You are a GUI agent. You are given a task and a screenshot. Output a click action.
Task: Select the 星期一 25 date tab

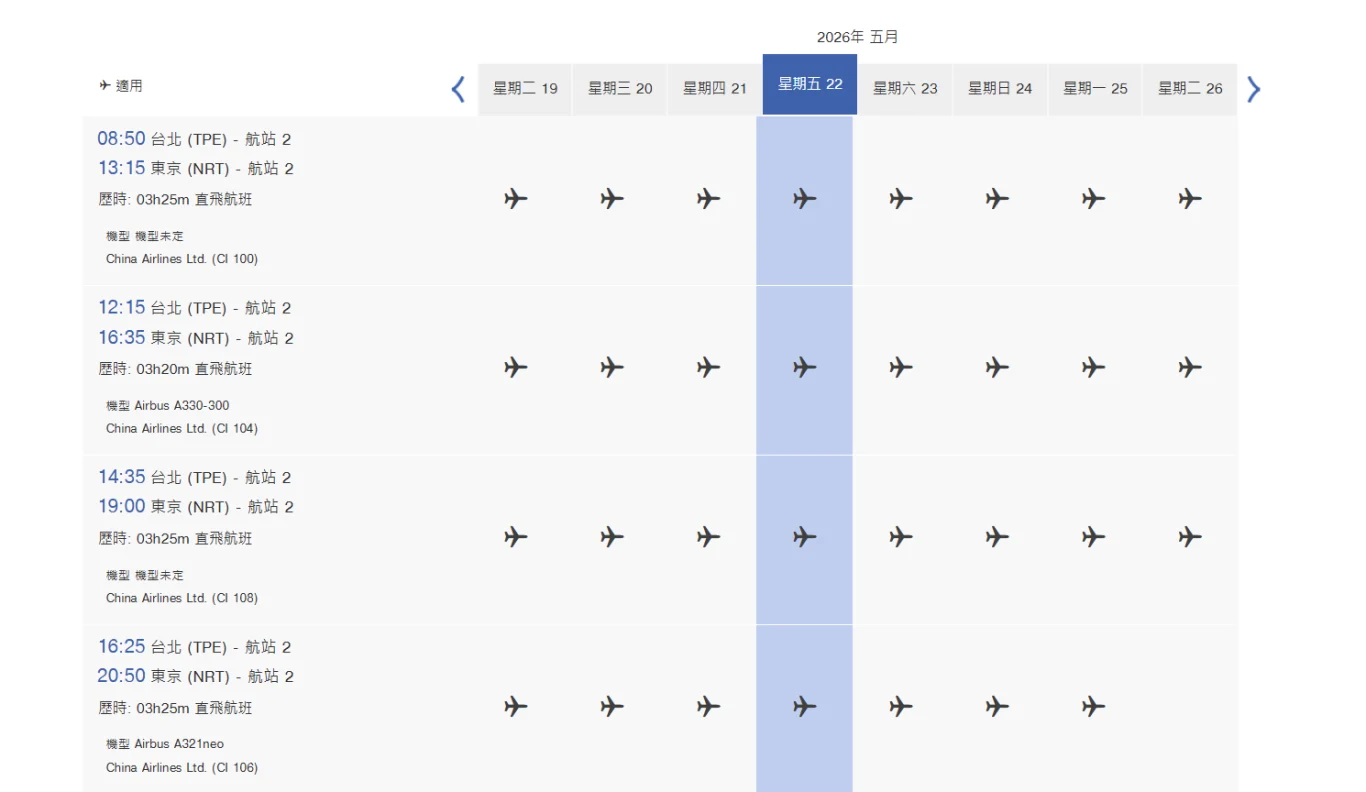(1095, 89)
